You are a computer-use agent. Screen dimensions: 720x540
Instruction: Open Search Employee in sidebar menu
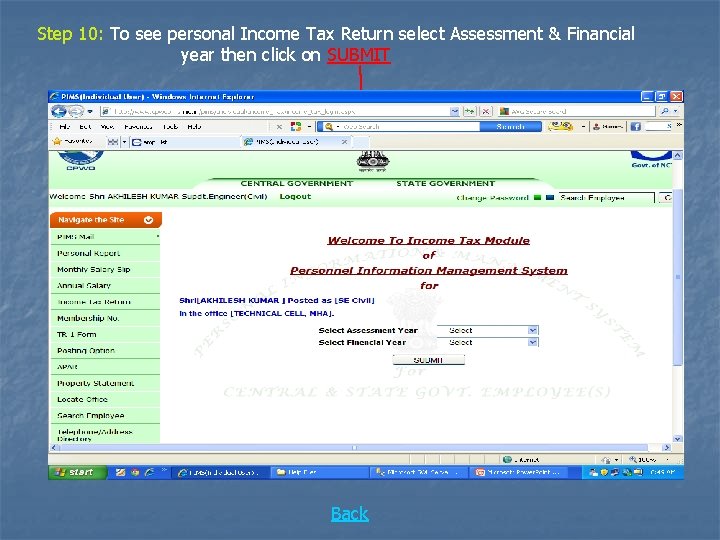(x=105, y=416)
